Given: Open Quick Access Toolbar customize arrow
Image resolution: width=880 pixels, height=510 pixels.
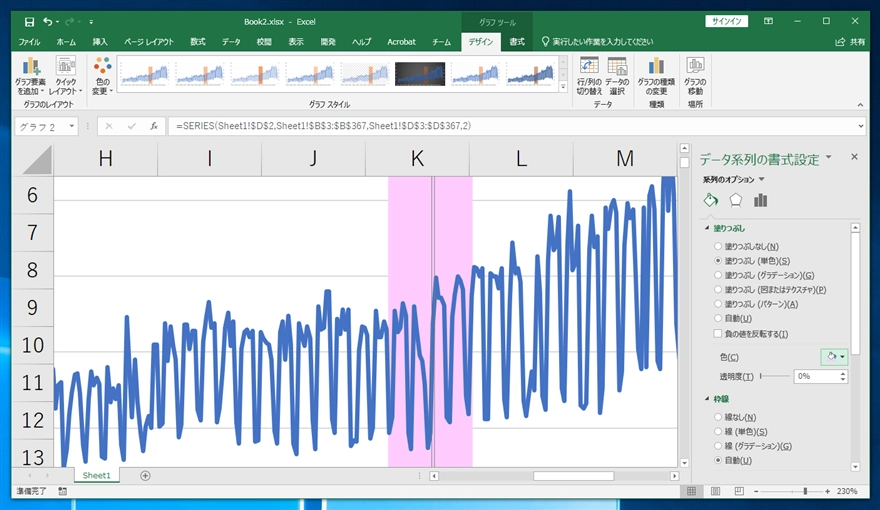Looking at the screenshot, I should (x=91, y=22).
